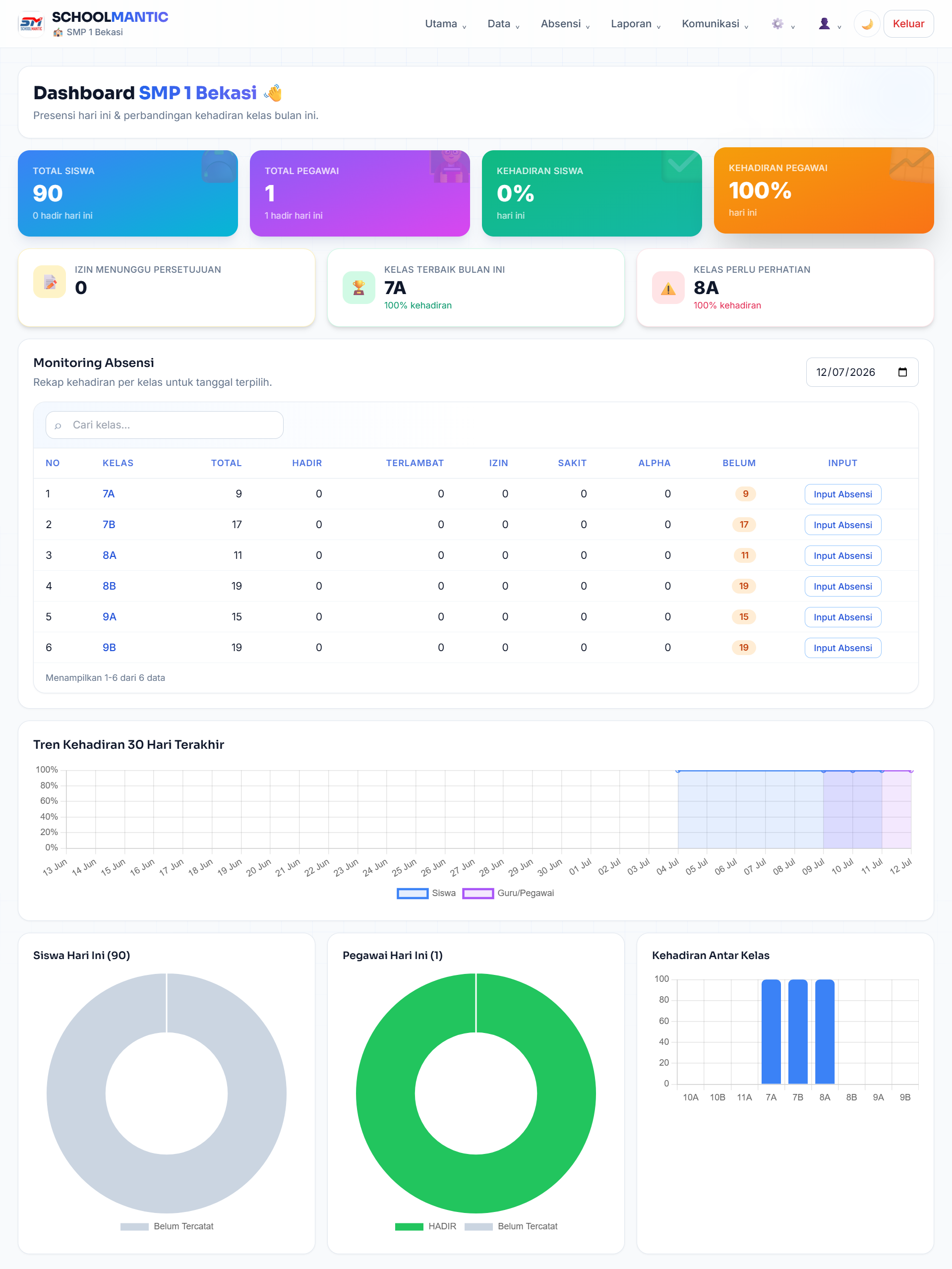Click Input Absensi for class 7A
The image size is (952, 1269).
[x=842, y=494]
